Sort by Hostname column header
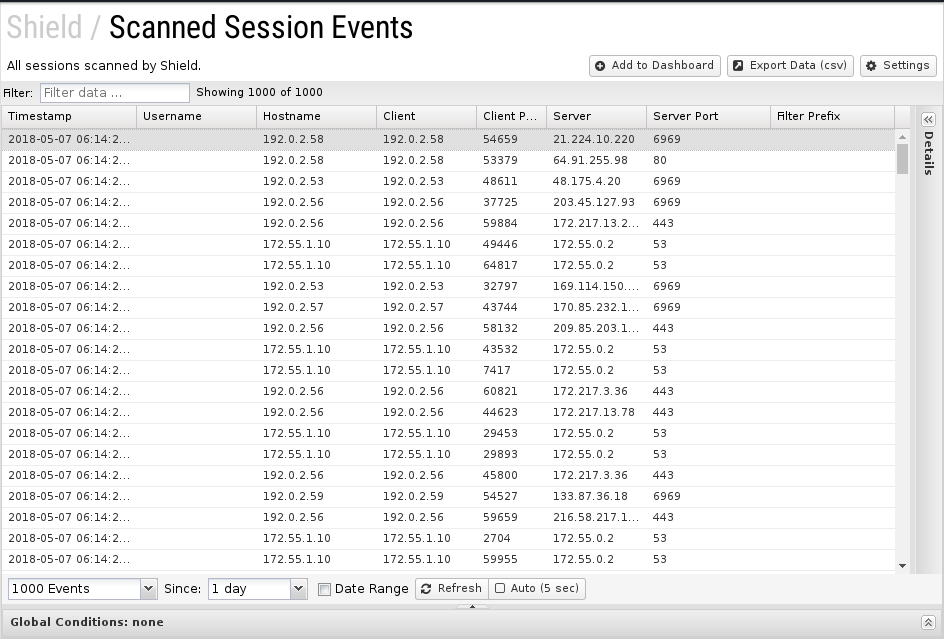The height and width of the screenshot is (639, 944). pyautogui.click(x=317, y=117)
